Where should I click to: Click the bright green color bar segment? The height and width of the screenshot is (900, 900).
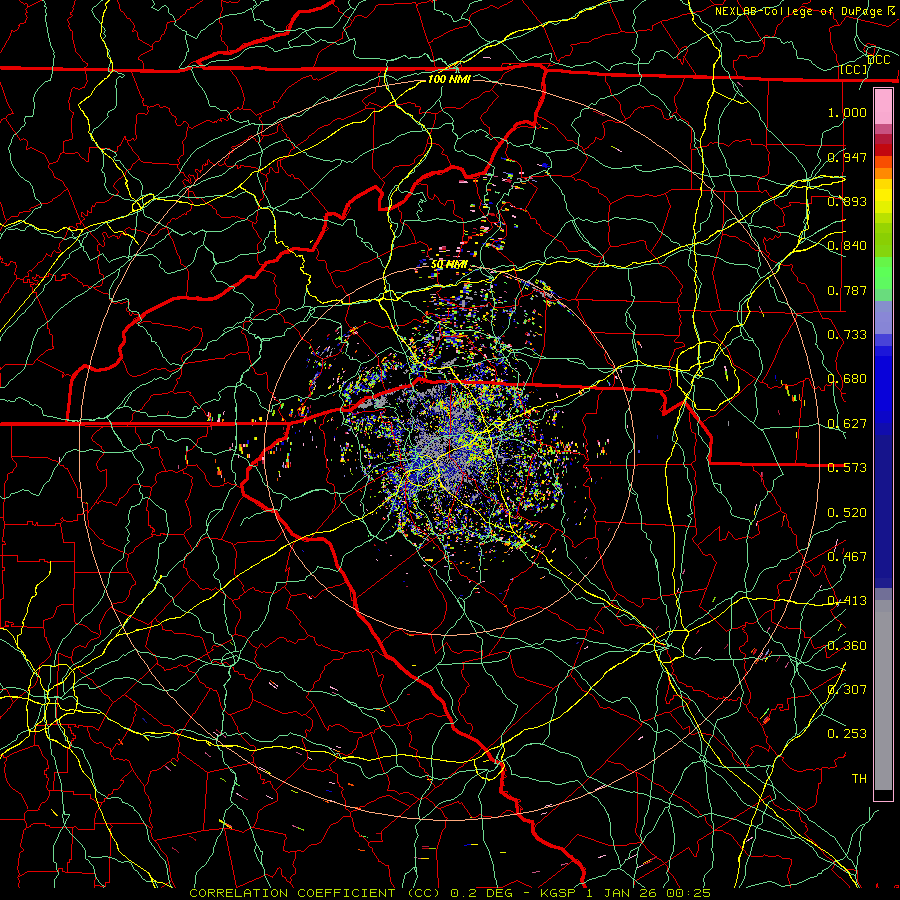click(x=883, y=273)
